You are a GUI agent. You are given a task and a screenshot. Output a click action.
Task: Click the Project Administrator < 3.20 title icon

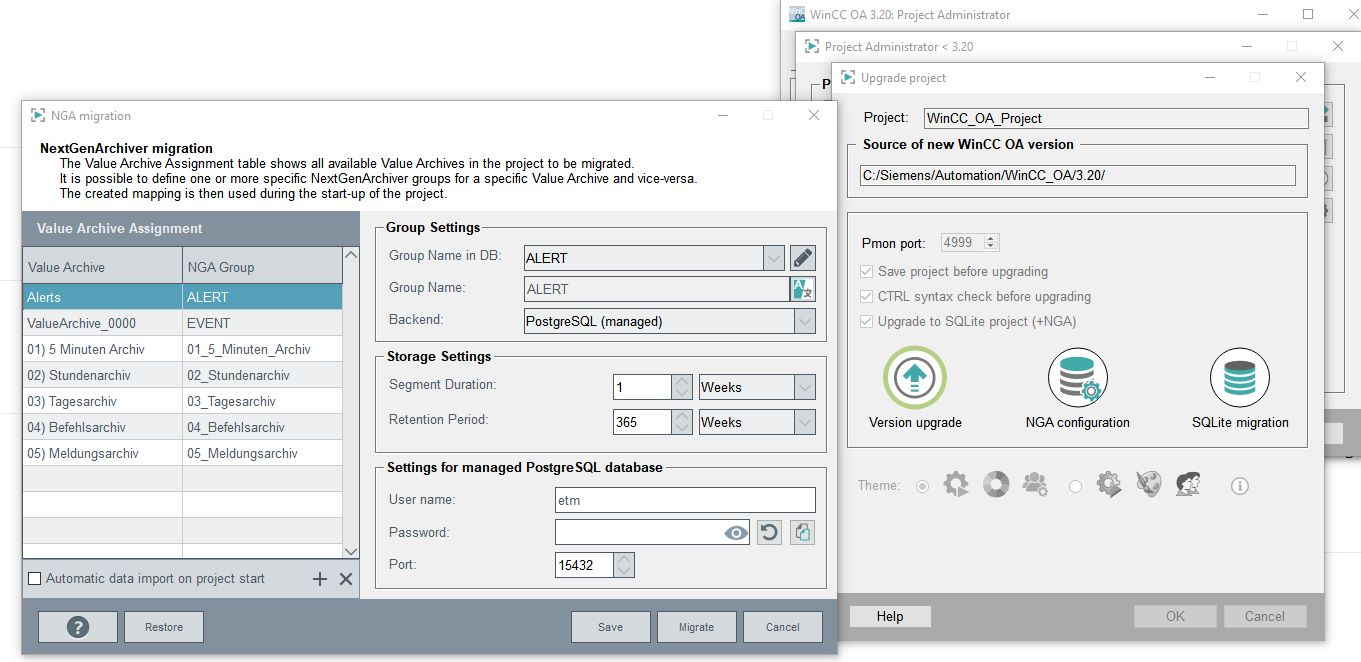click(812, 46)
